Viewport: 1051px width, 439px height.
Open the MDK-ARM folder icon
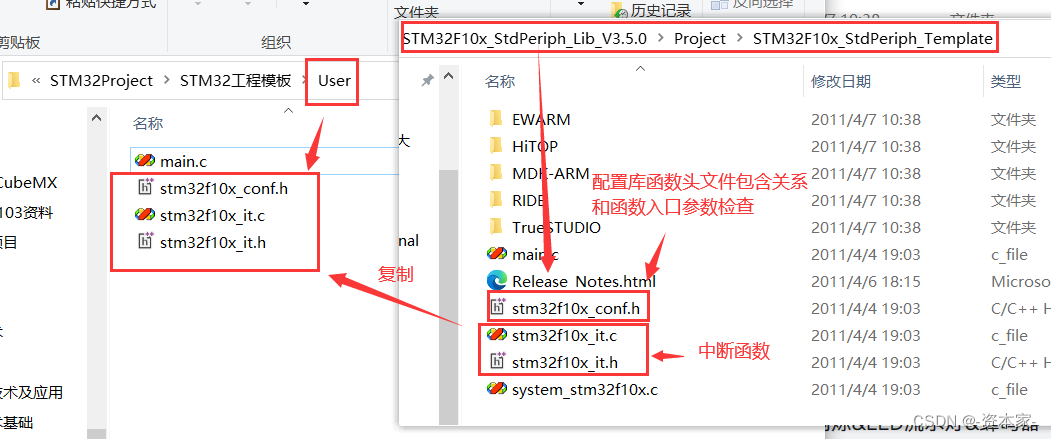[496, 174]
